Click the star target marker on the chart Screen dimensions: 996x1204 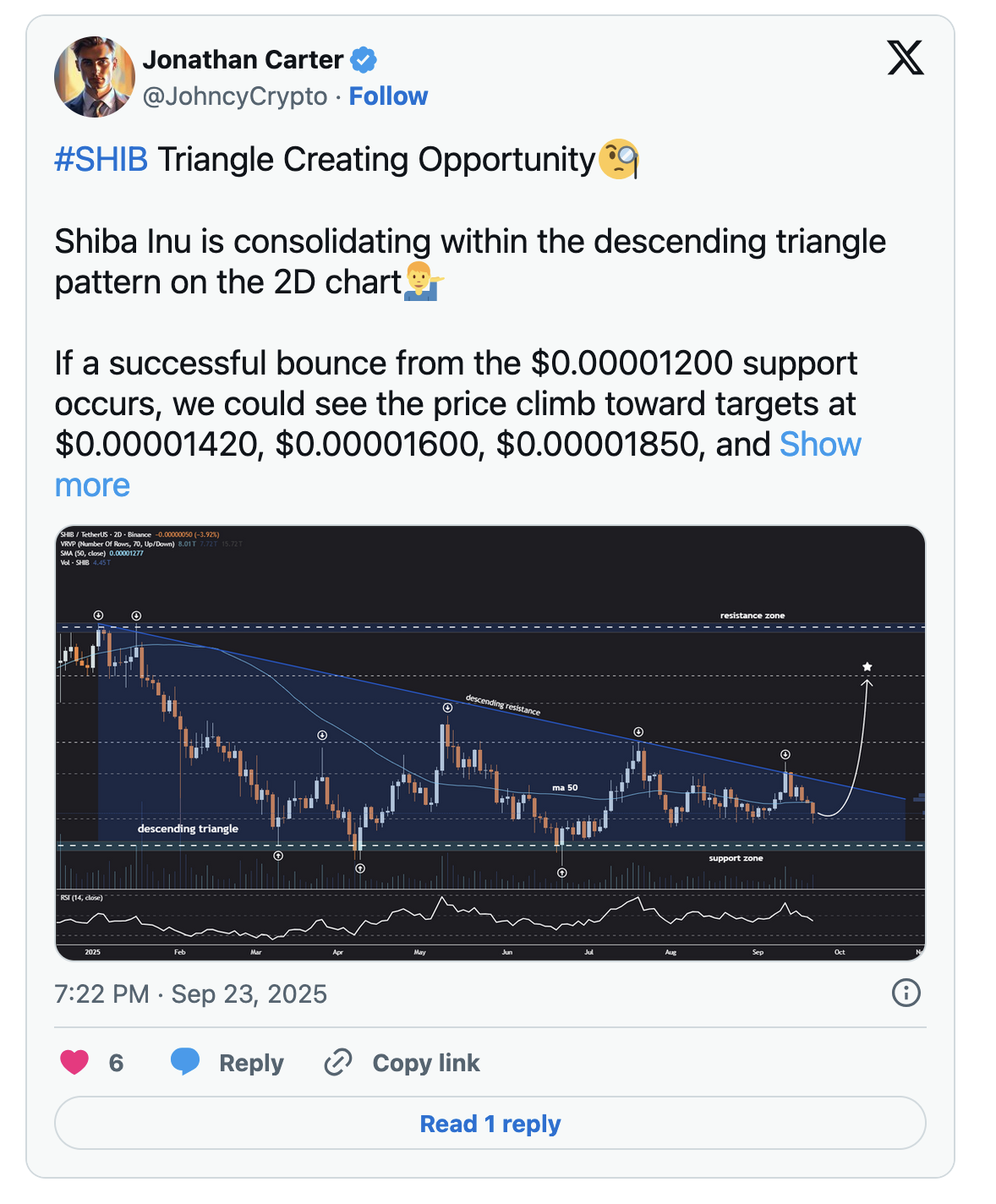(x=867, y=667)
